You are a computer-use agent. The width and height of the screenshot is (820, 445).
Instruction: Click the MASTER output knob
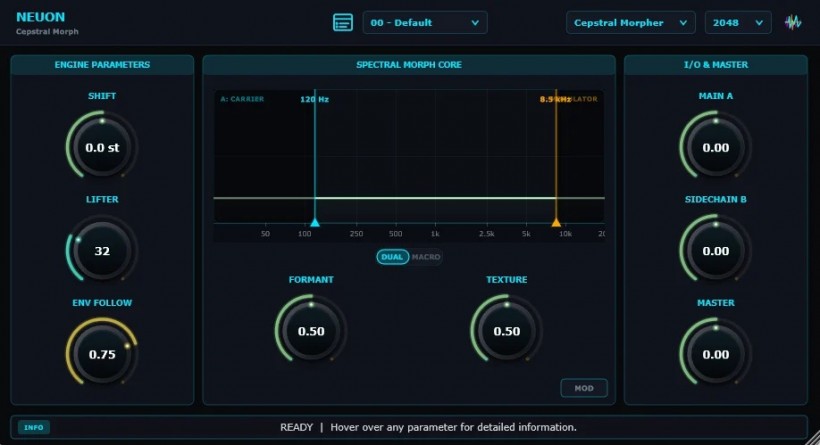click(715, 354)
